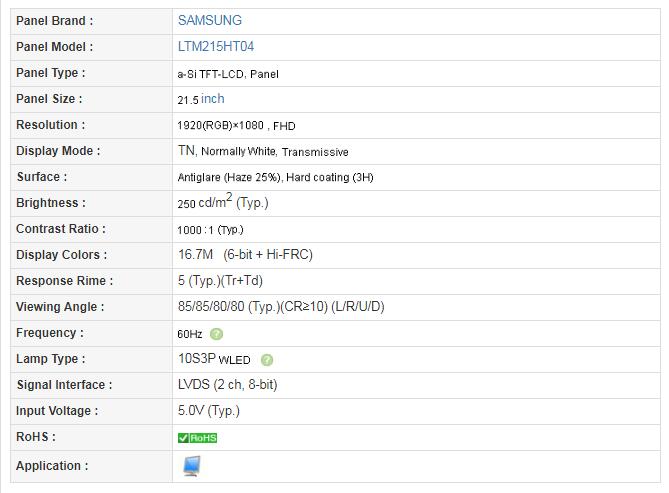Click the 'Panel Brand' row label
This screenshot has height=493, width=669.
[x=55, y=20]
